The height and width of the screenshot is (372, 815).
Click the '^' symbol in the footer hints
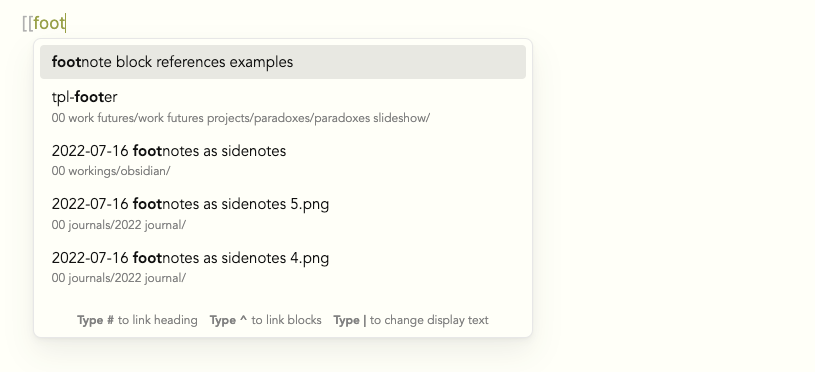pyautogui.click(x=243, y=320)
